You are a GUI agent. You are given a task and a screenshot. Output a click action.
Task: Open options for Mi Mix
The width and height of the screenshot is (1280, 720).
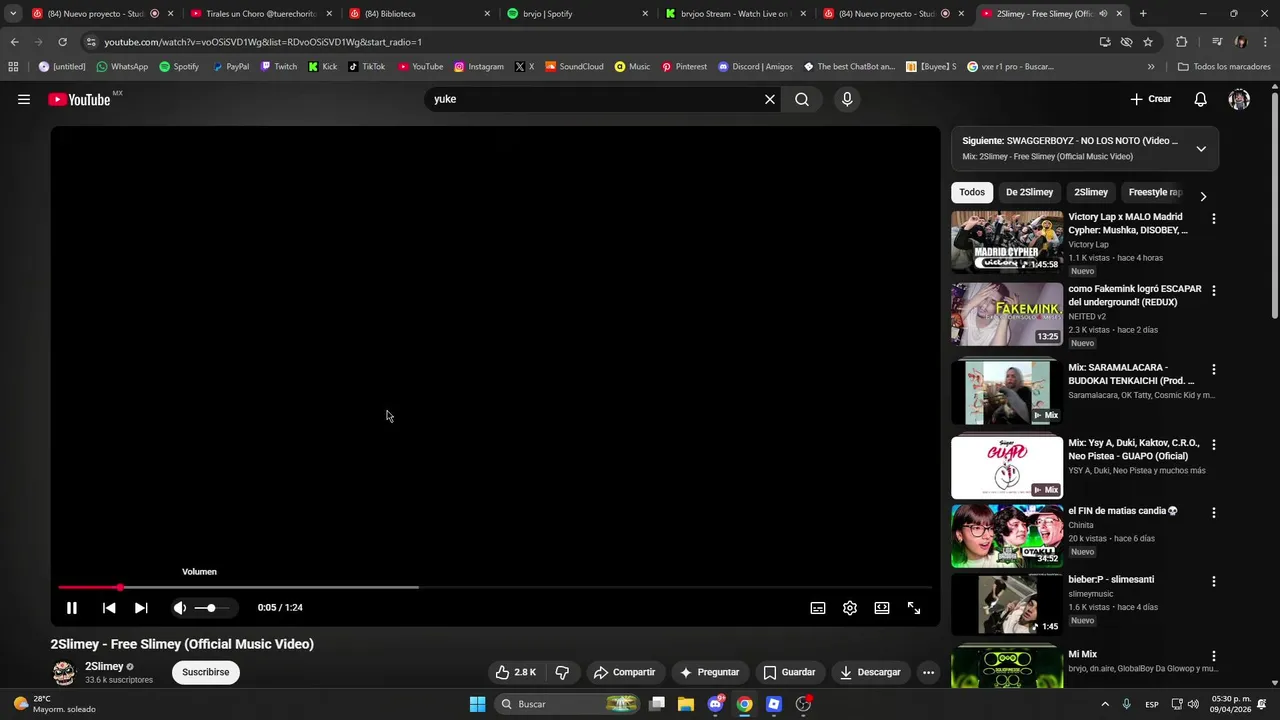coord(1214,656)
